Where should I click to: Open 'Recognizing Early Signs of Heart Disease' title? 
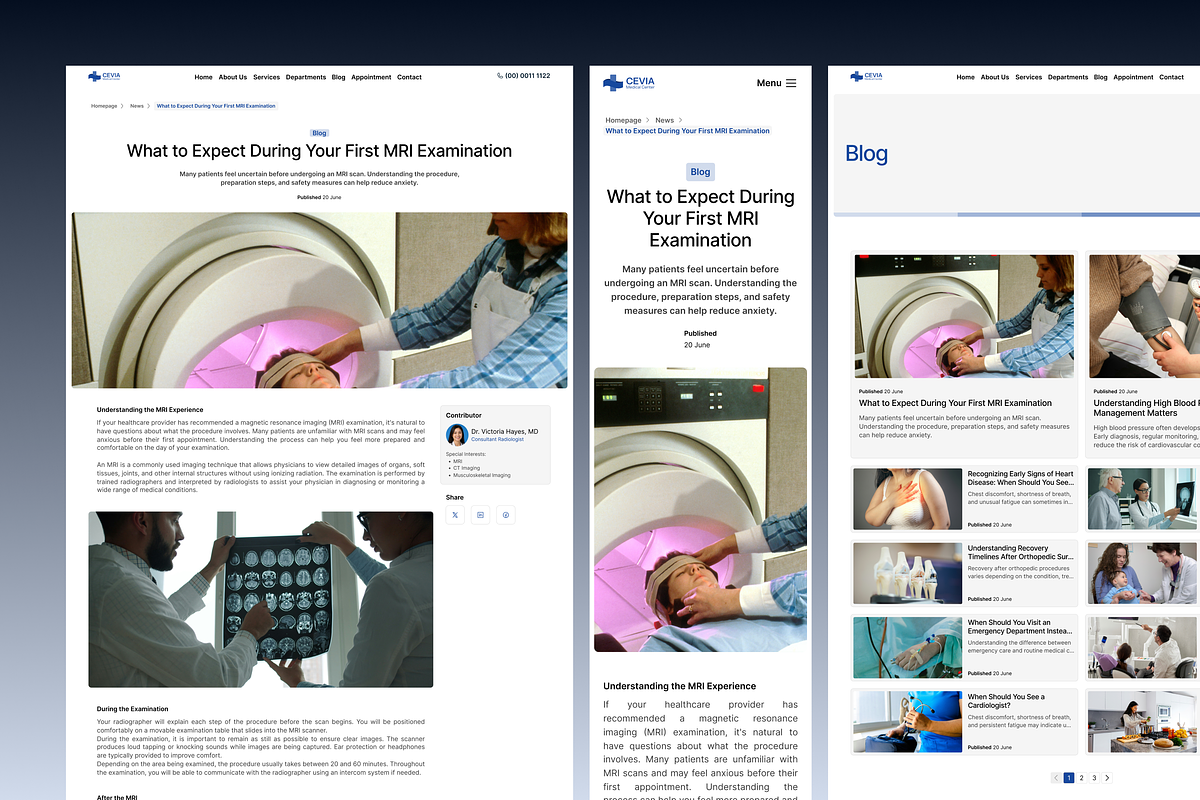[x=1020, y=478]
